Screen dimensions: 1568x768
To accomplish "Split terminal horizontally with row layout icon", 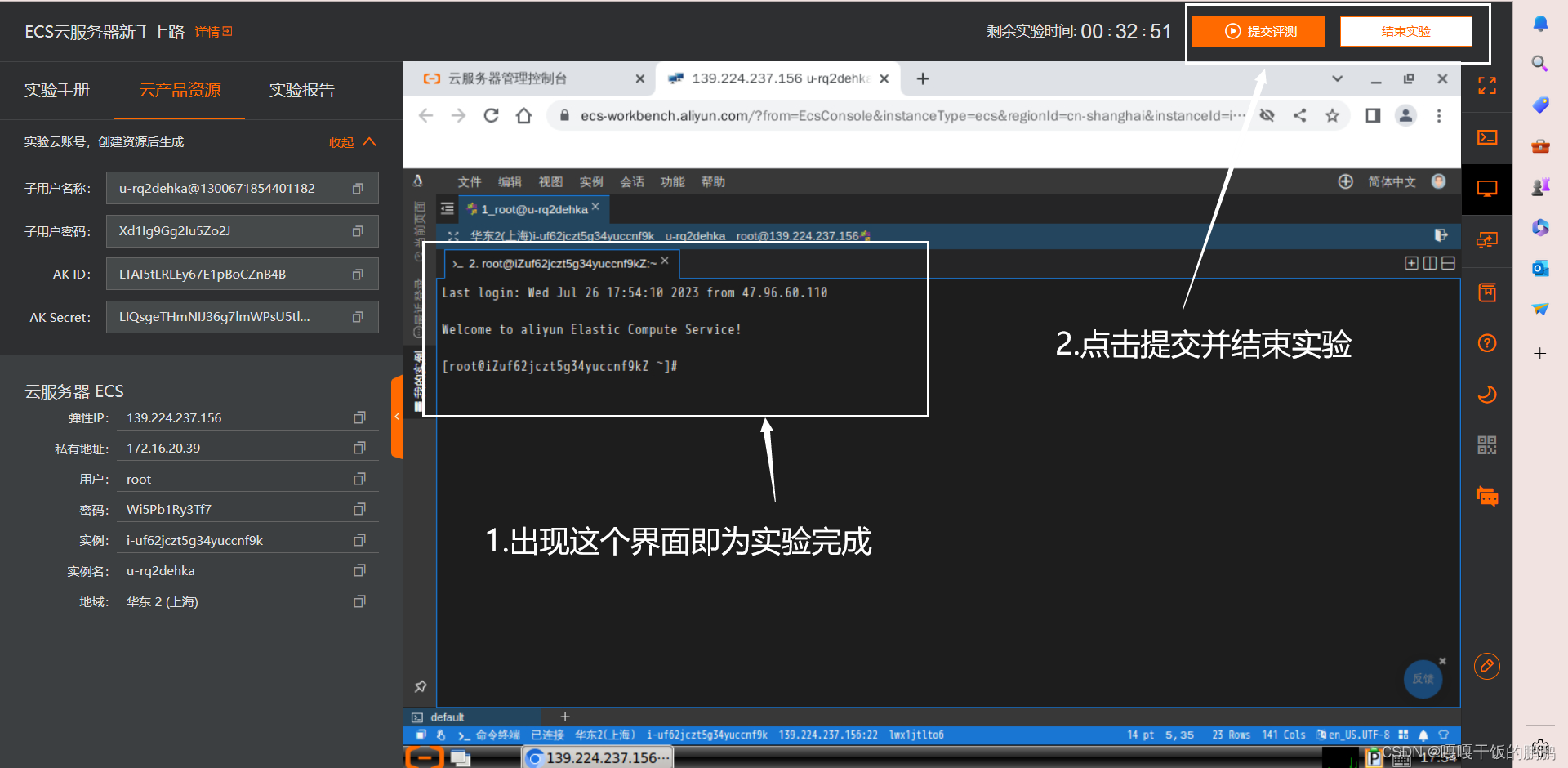I will [x=1448, y=263].
